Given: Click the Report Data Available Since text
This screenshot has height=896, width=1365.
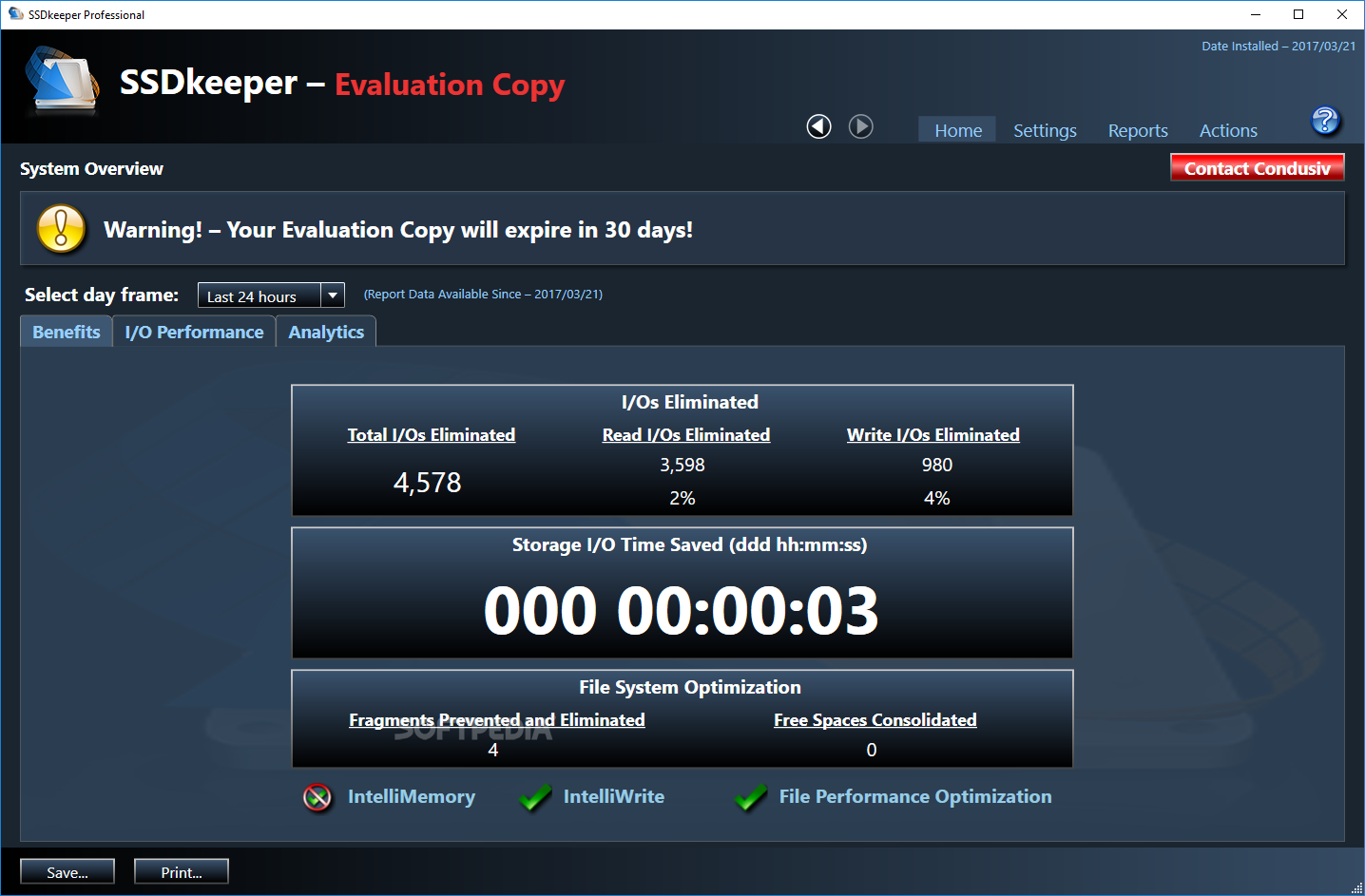Looking at the screenshot, I should [483, 294].
